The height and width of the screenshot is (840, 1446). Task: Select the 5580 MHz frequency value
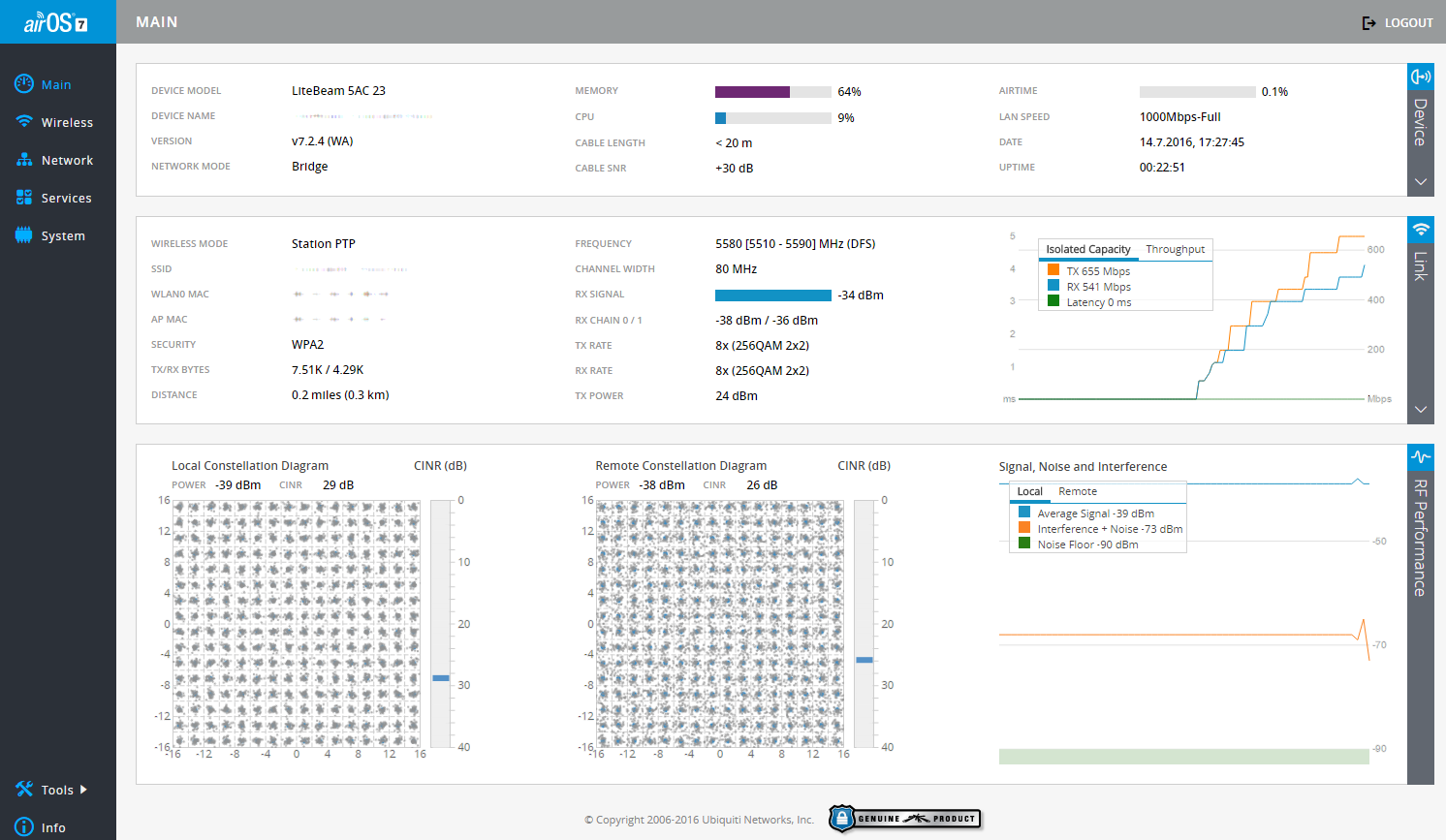(795, 244)
